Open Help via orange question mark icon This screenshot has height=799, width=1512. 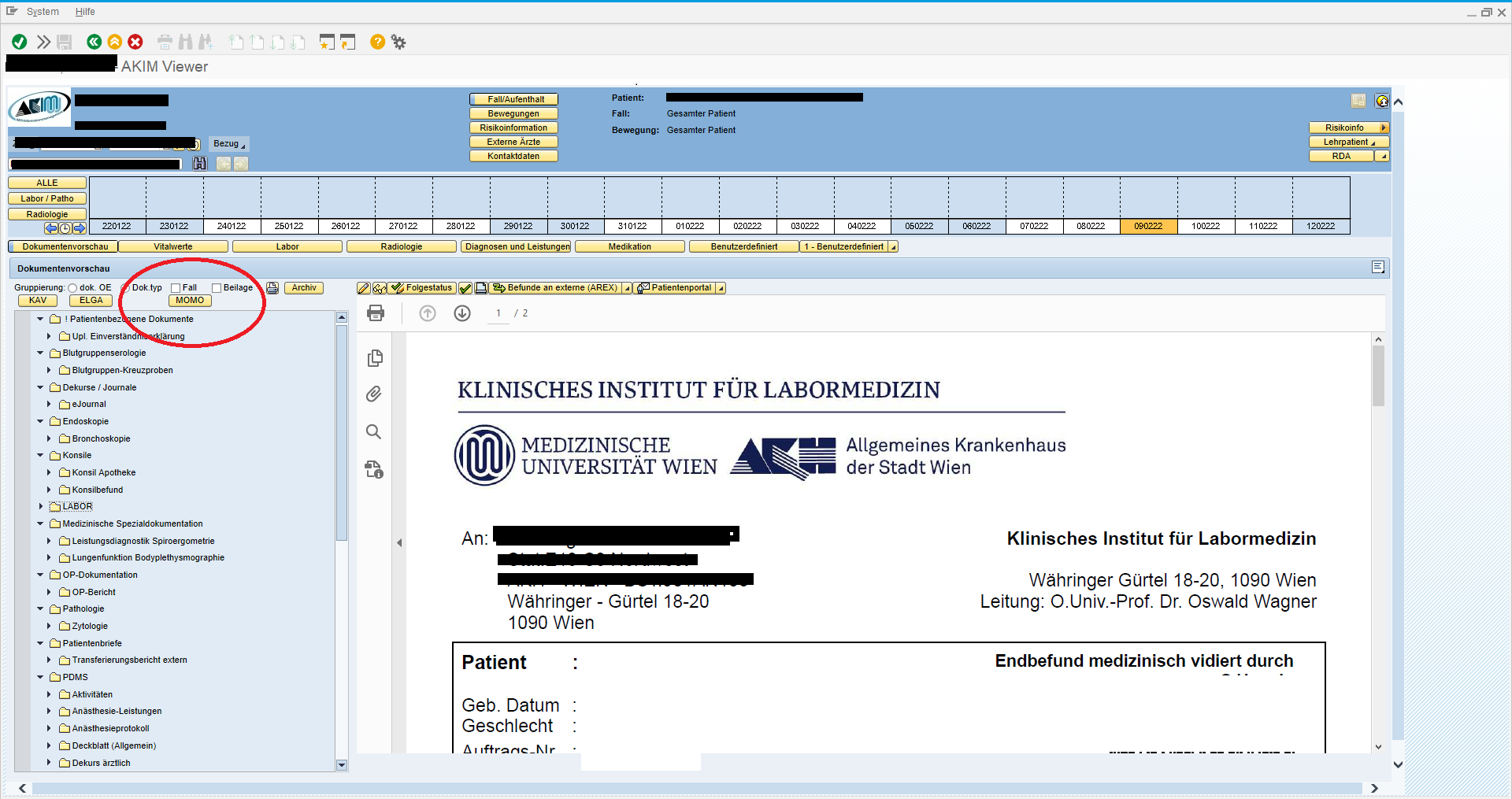point(378,42)
